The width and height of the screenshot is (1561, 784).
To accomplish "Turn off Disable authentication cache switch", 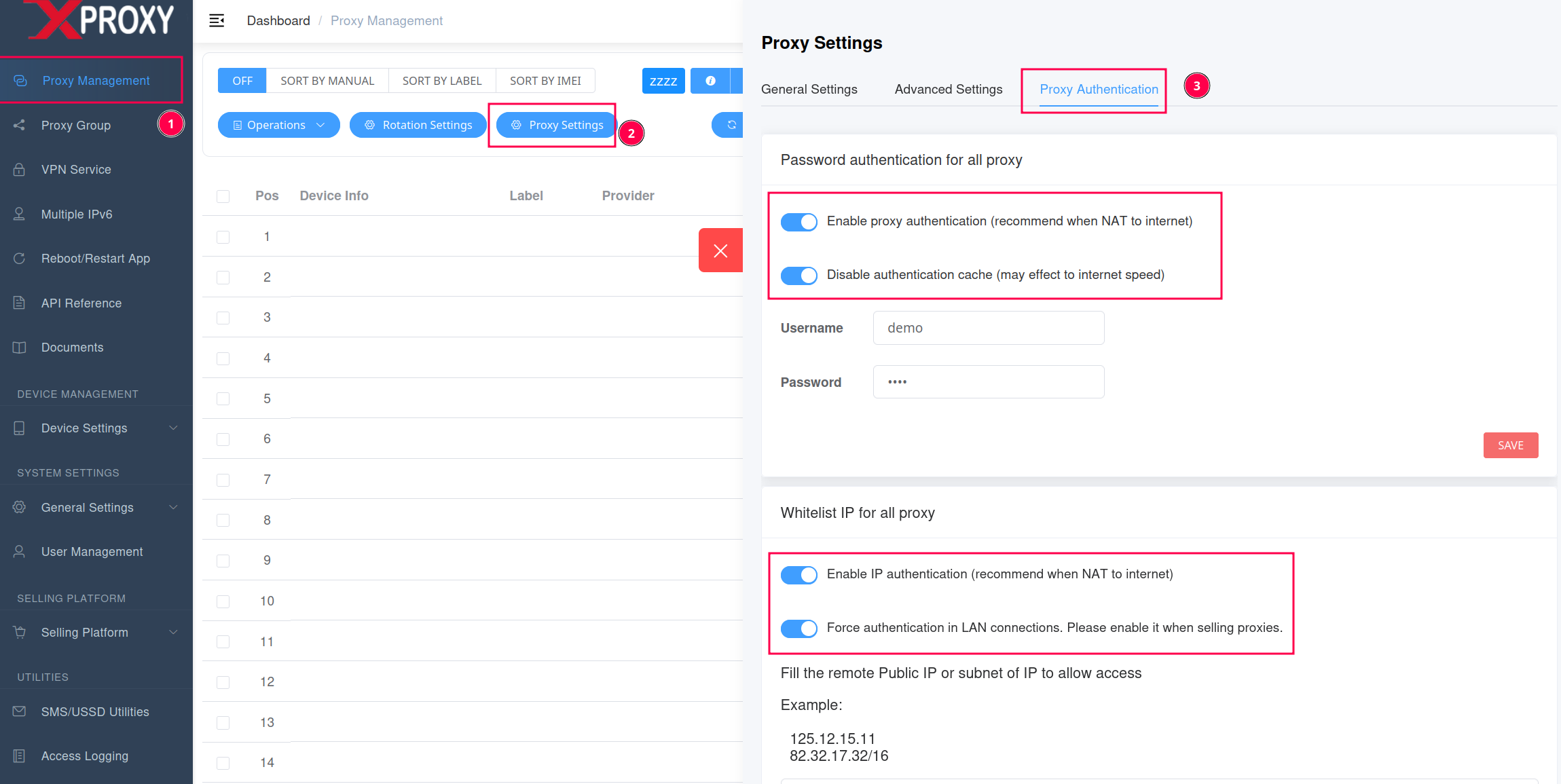I will tap(798, 276).
